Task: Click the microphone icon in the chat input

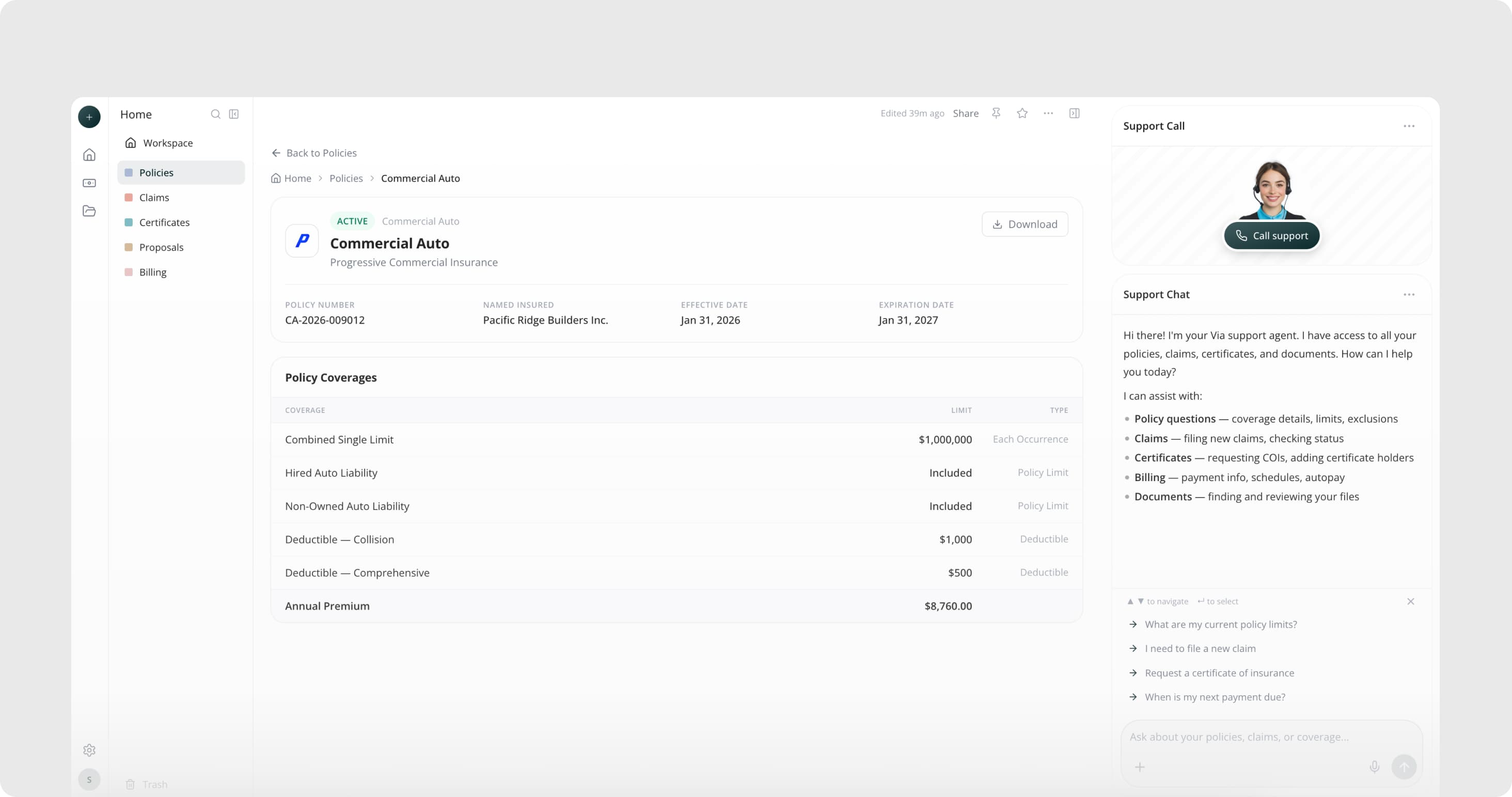Action: click(1374, 767)
